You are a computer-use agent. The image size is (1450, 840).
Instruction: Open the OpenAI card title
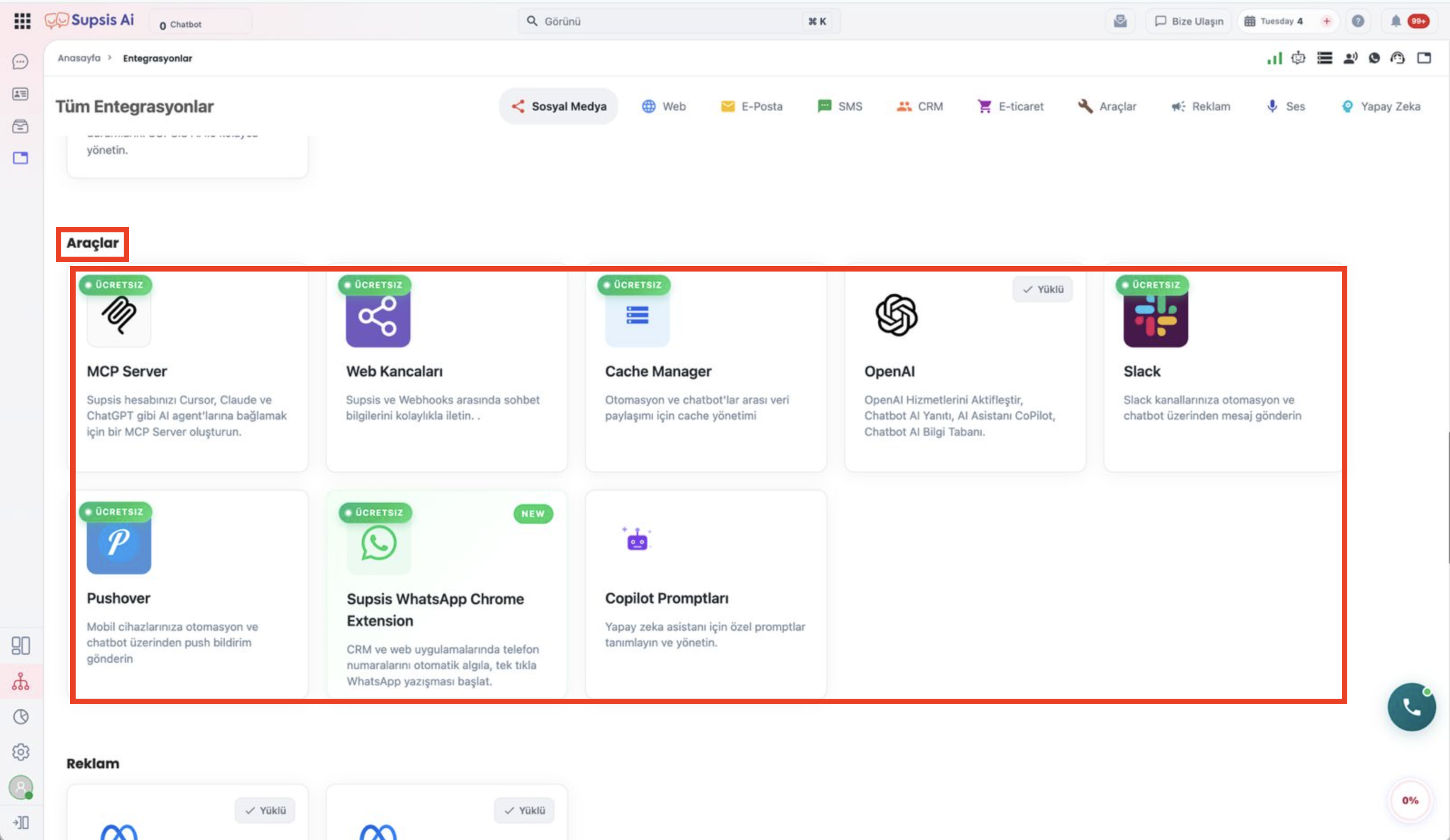(x=890, y=371)
